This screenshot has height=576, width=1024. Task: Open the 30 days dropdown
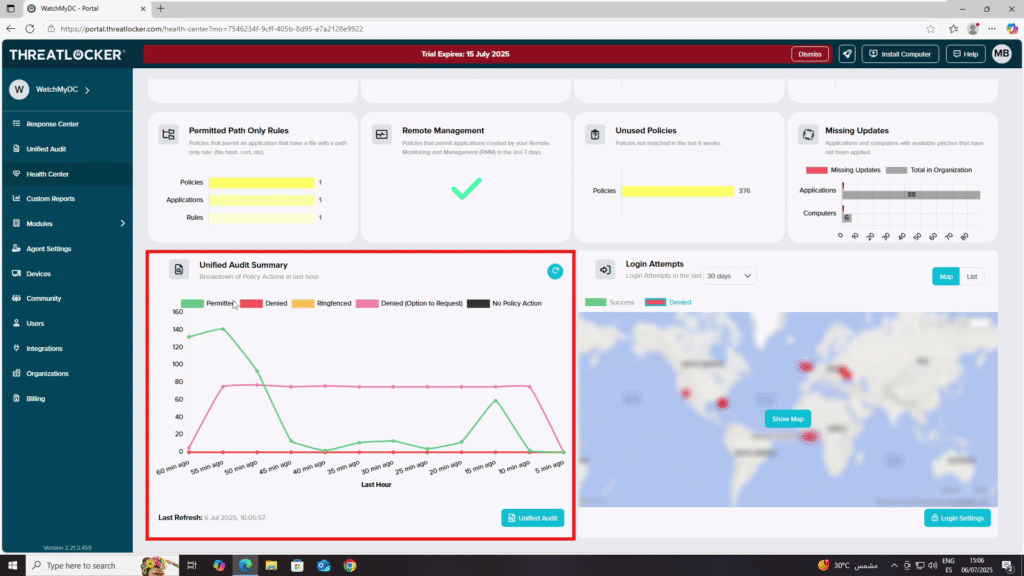(x=729, y=276)
